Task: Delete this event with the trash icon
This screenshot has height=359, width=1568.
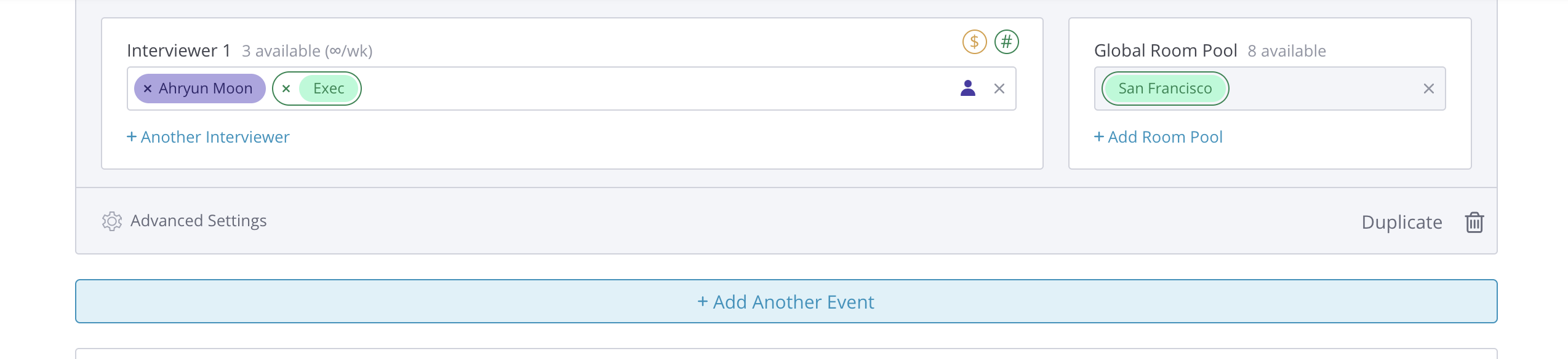Action: (x=1474, y=222)
